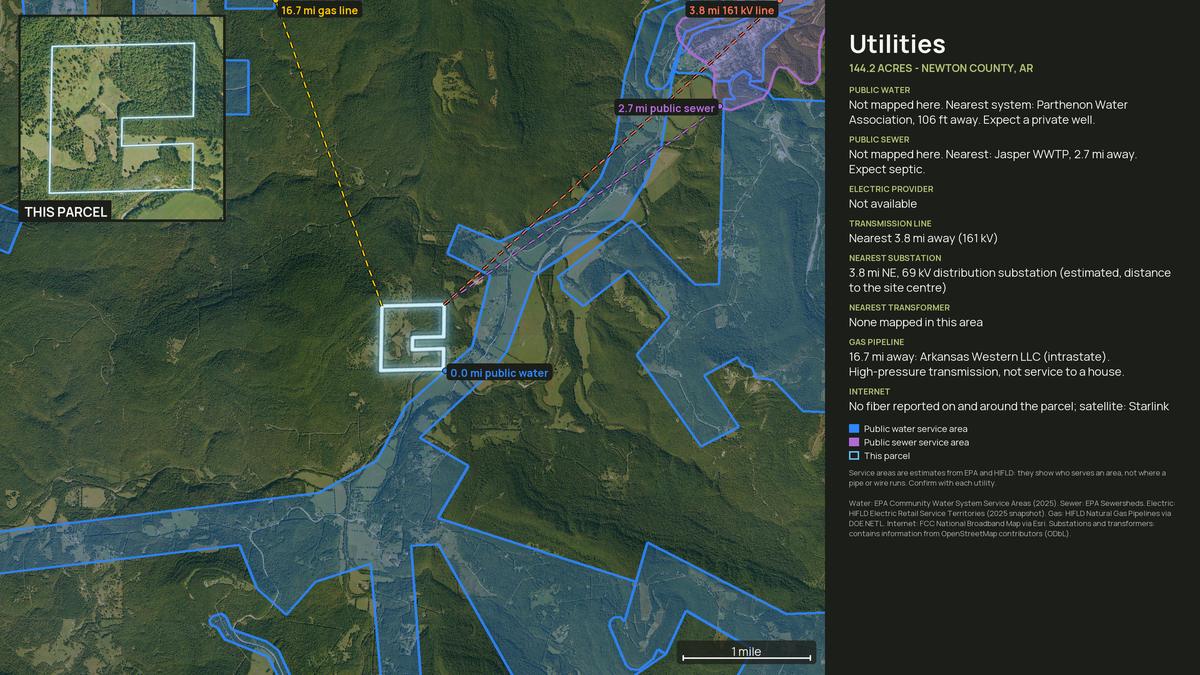The image size is (1200, 675).
Task: Open the This Parcel inset thumbnail
Action: (x=122, y=117)
